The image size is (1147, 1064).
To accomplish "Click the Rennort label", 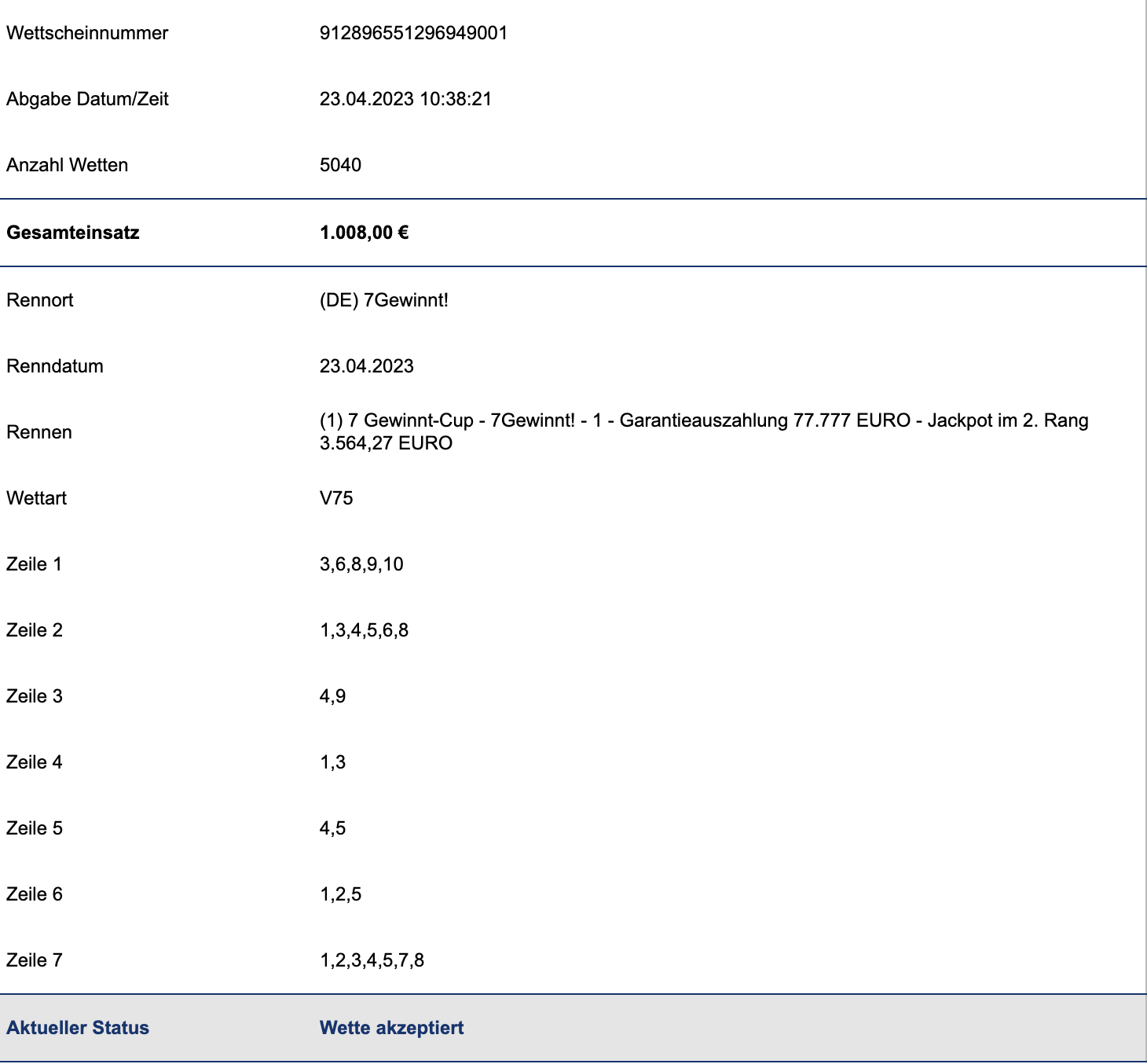I will tap(40, 300).
